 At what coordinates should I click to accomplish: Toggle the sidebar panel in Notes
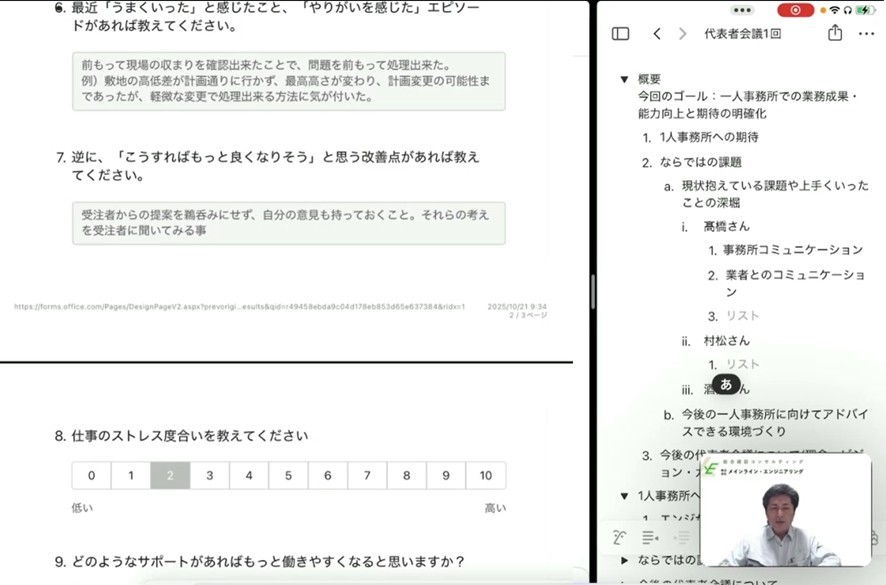pos(620,34)
